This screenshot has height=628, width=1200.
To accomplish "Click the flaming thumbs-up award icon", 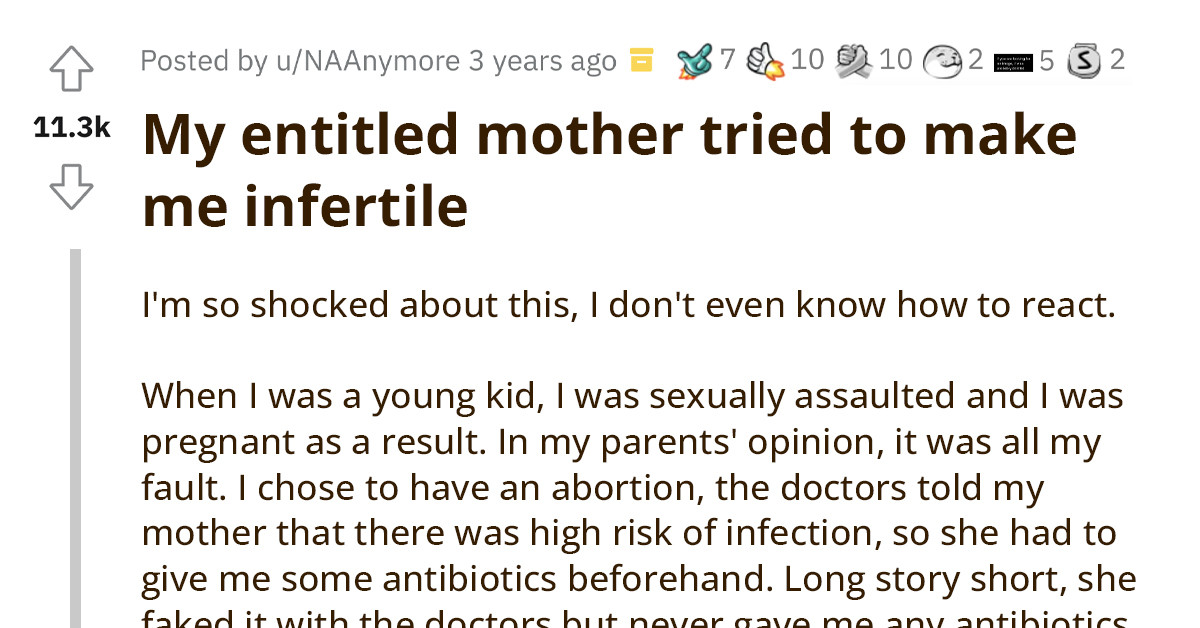I will click(x=763, y=60).
